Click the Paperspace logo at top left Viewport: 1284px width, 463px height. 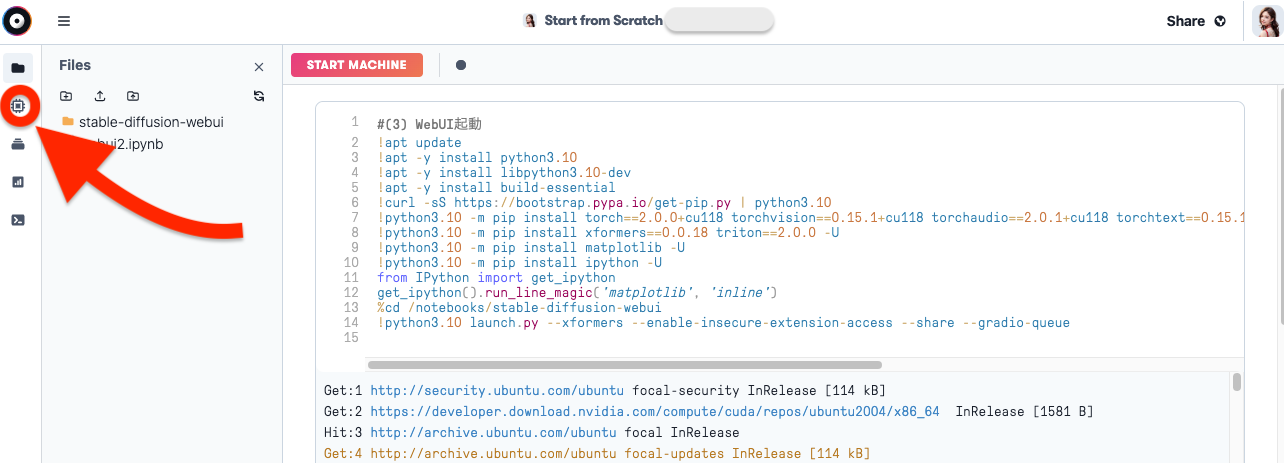tap(18, 21)
